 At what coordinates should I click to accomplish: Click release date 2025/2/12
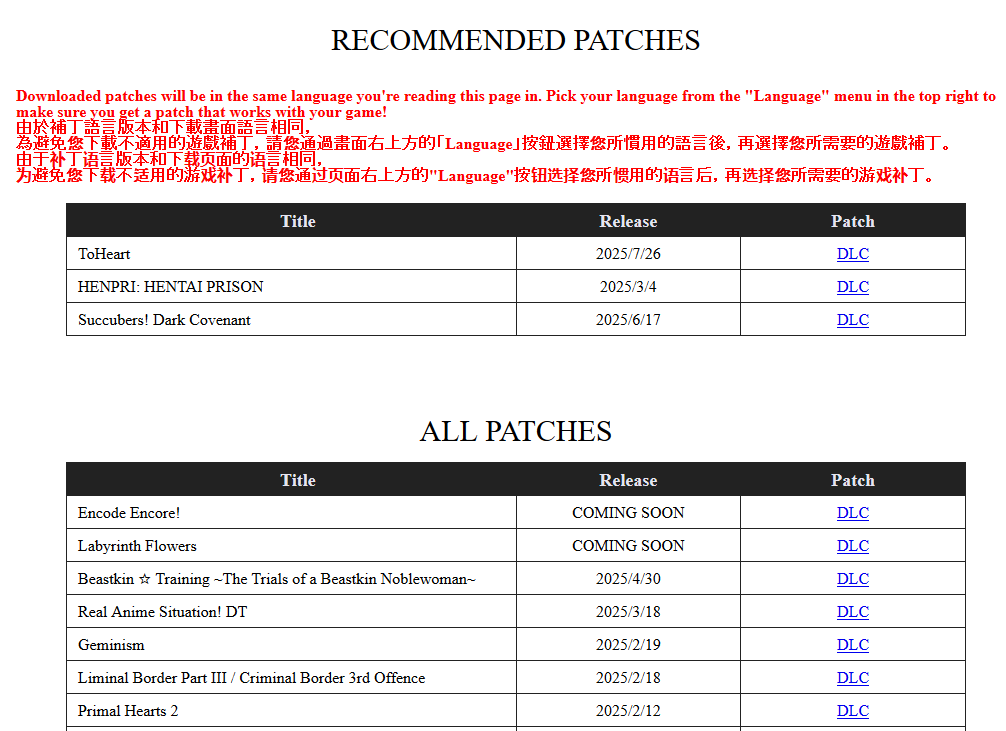coord(628,711)
